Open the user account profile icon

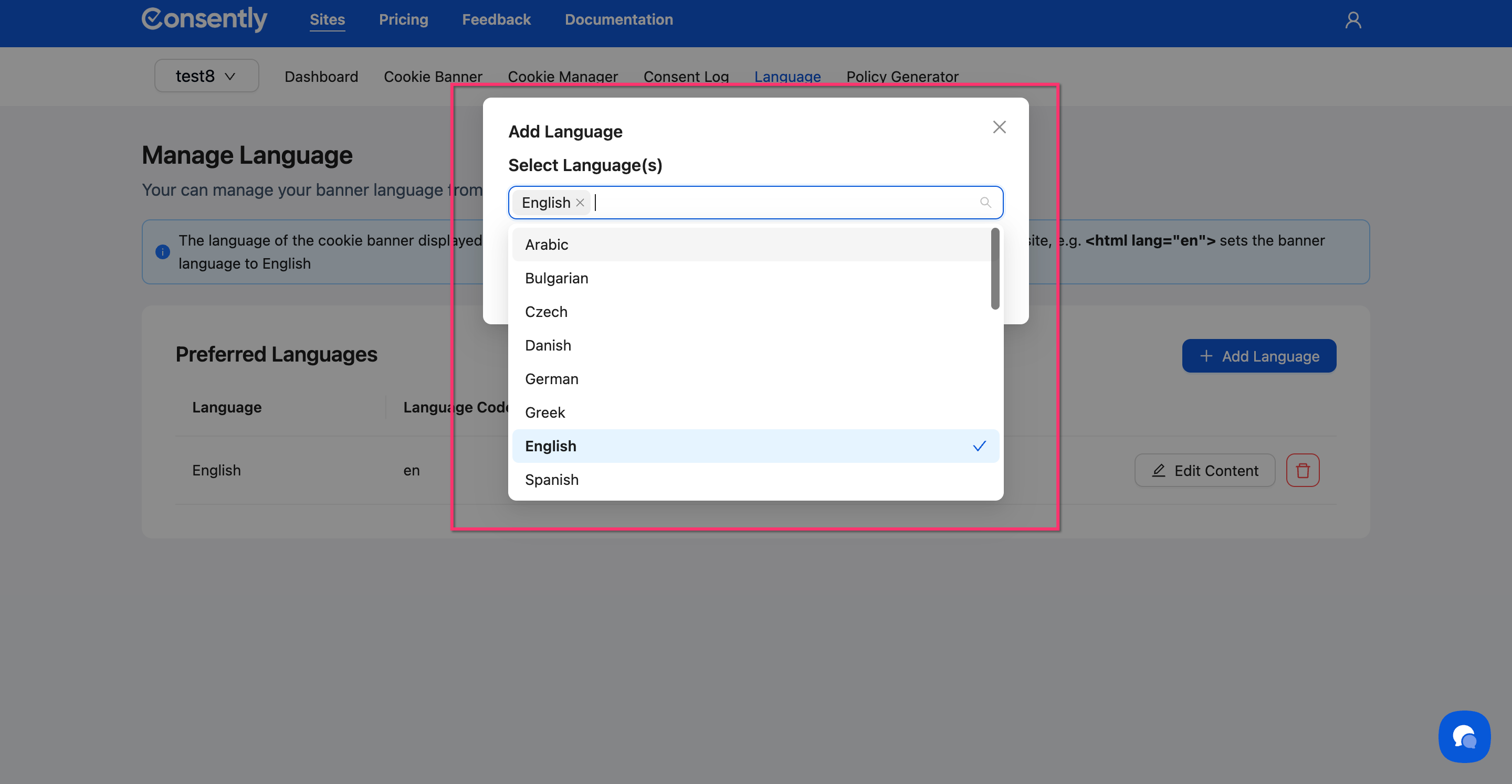click(x=1353, y=20)
